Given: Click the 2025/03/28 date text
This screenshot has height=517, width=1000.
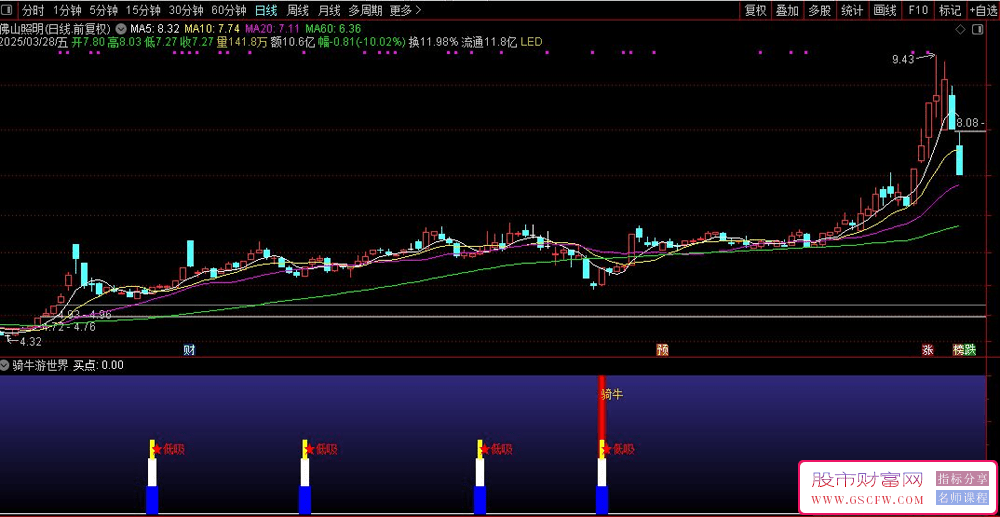Looking at the screenshot, I should tap(27, 42).
